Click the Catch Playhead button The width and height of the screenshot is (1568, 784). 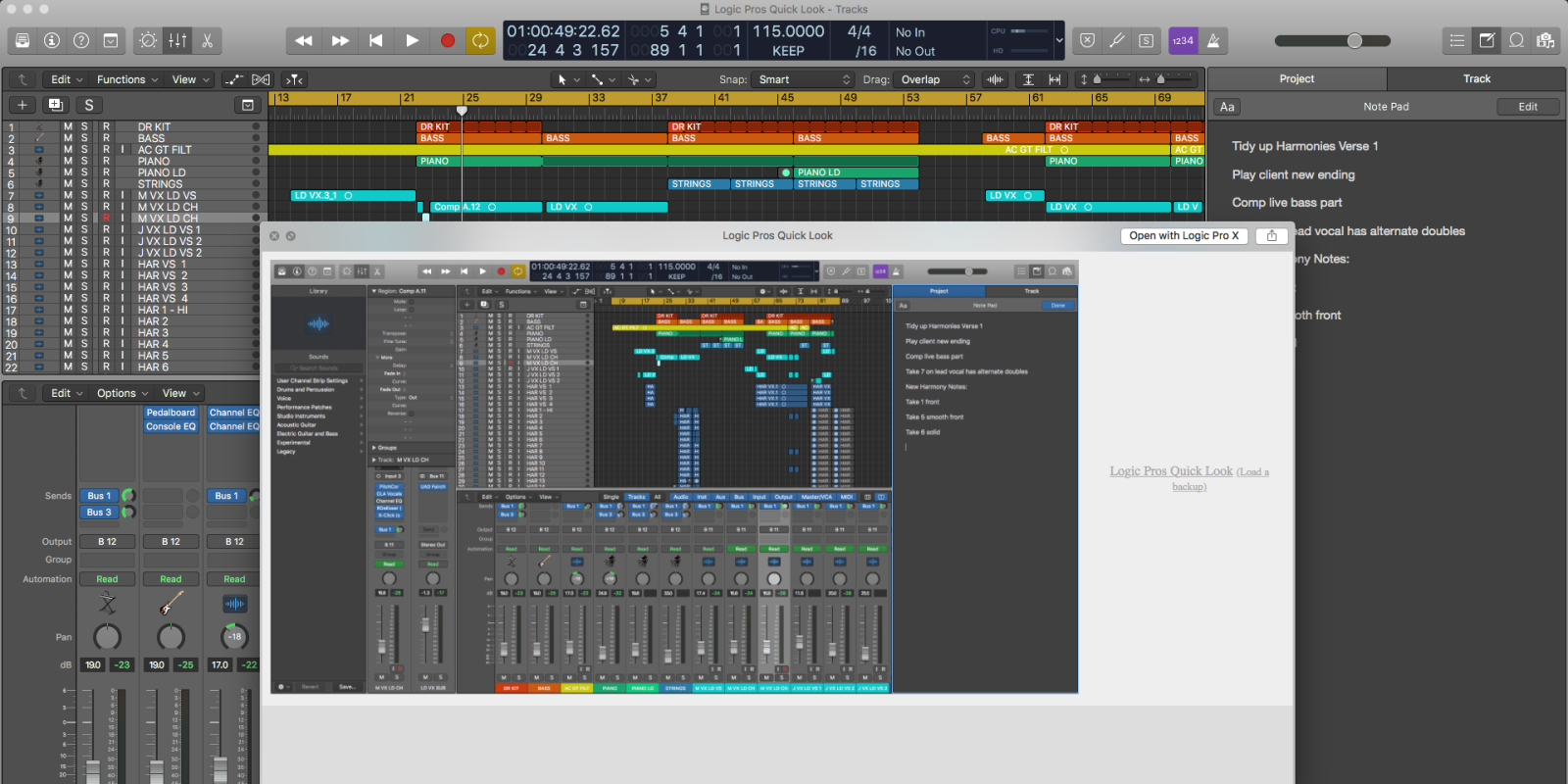pos(294,79)
